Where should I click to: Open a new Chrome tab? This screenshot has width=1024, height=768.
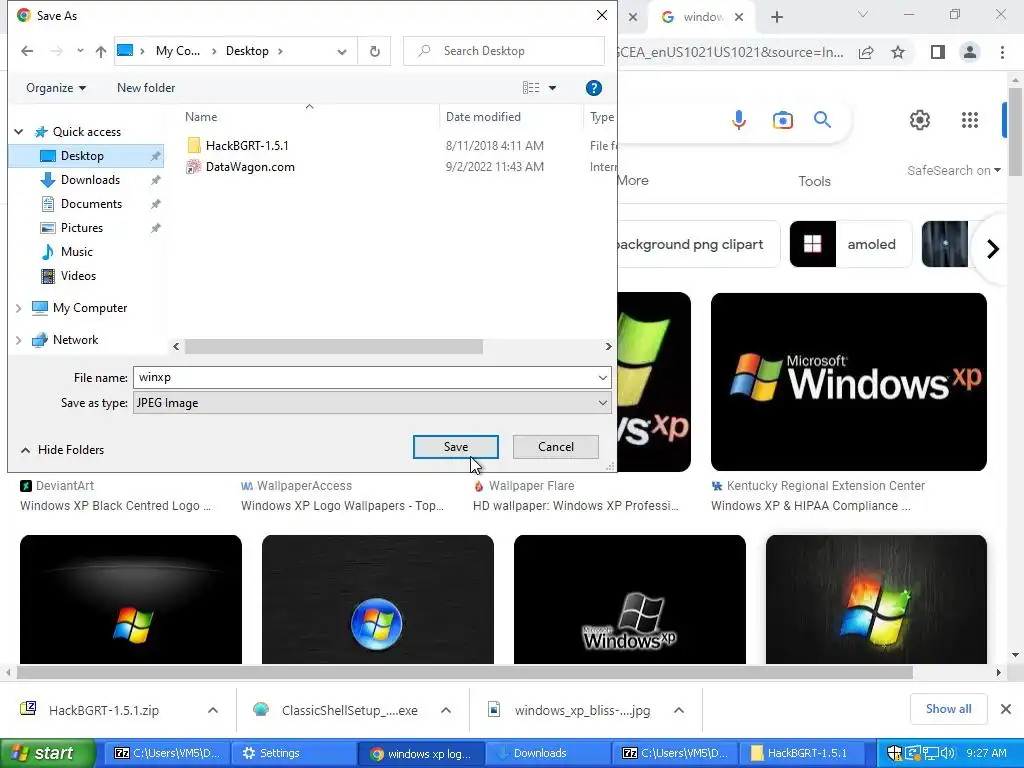point(776,17)
